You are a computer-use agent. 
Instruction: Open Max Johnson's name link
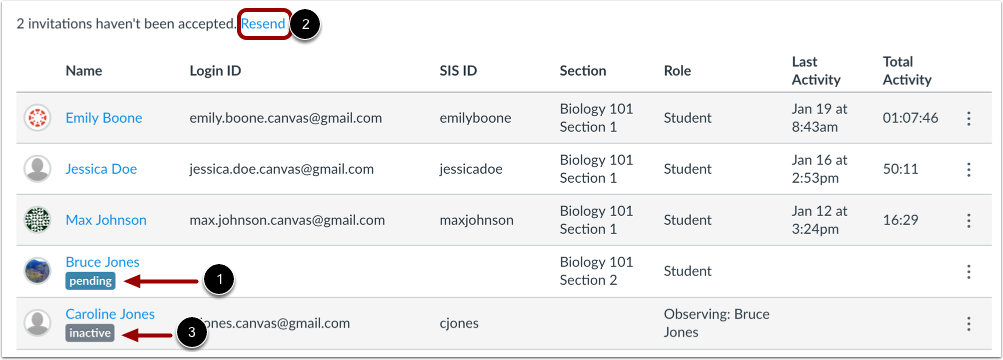tap(106, 220)
